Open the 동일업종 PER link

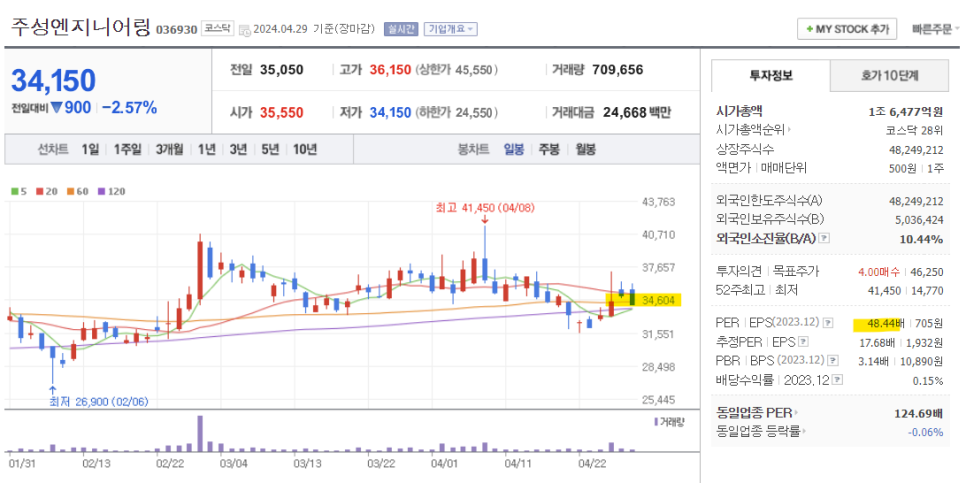(x=757, y=412)
